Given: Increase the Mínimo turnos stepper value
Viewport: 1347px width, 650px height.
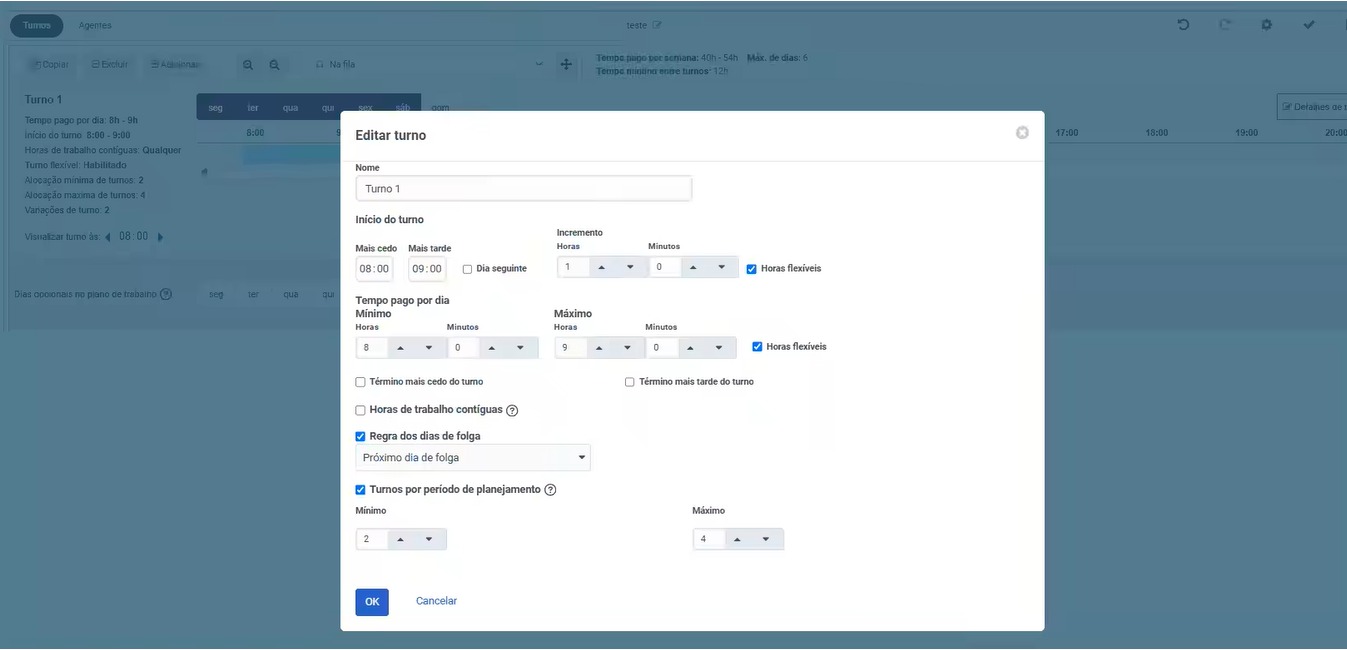Looking at the screenshot, I should point(400,539).
